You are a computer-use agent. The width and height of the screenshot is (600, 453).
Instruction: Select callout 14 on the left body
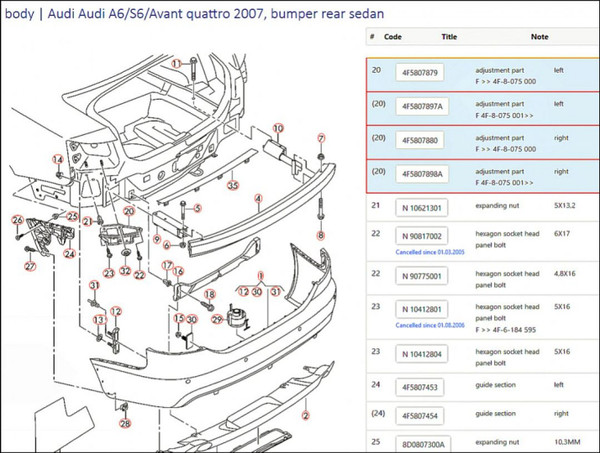tap(58, 160)
